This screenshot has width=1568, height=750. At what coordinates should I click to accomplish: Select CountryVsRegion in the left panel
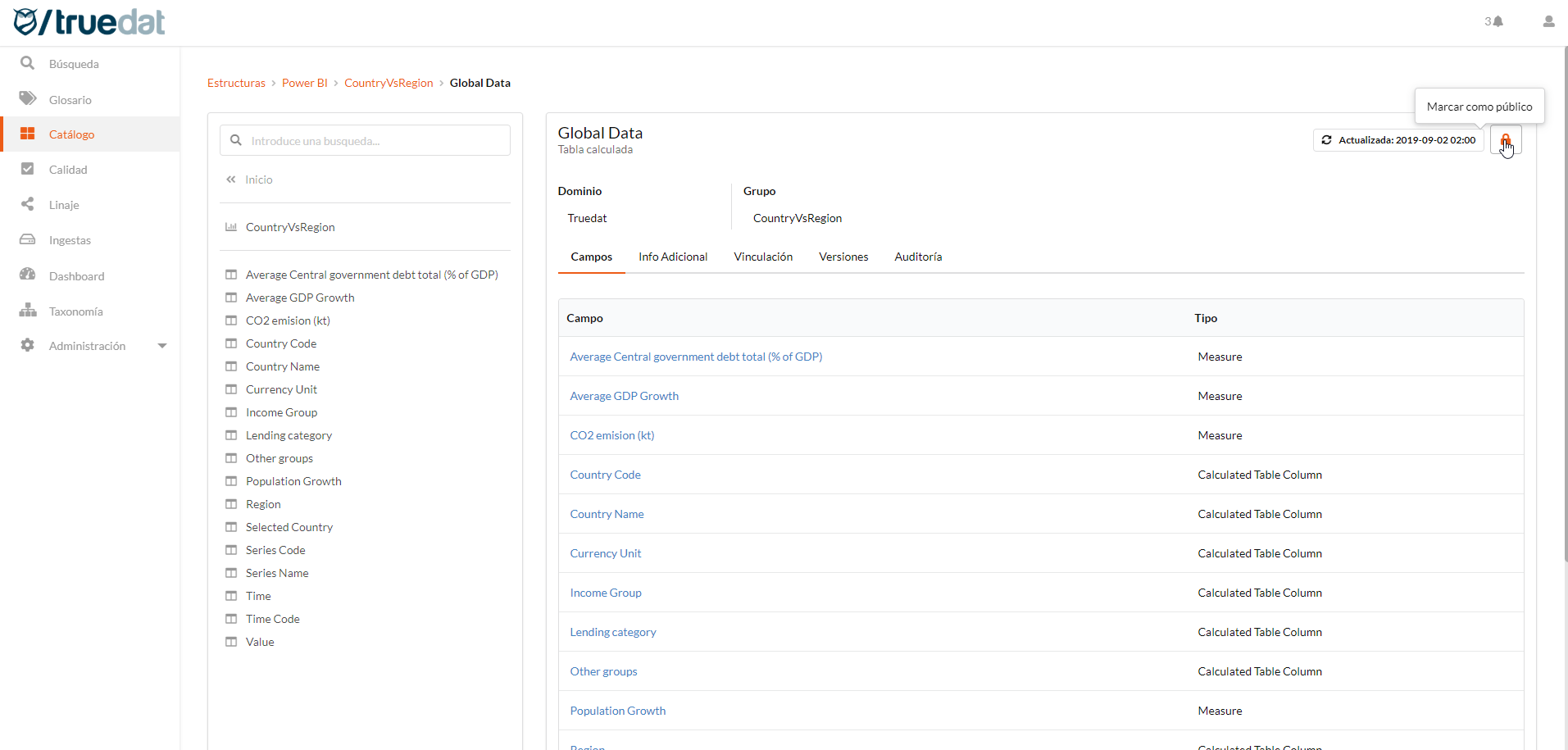(x=289, y=226)
